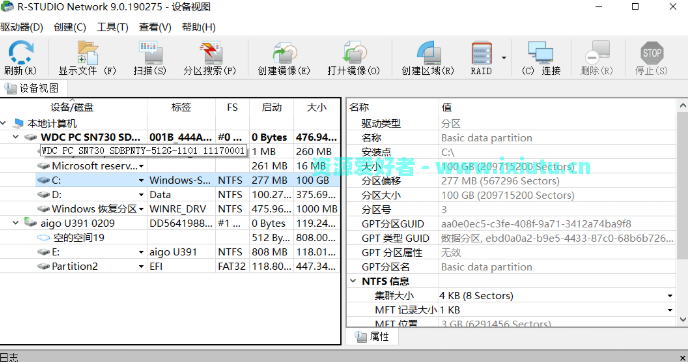Open dropdown on Microsoft reserv... row
688x362 pixels.
click(141, 166)
